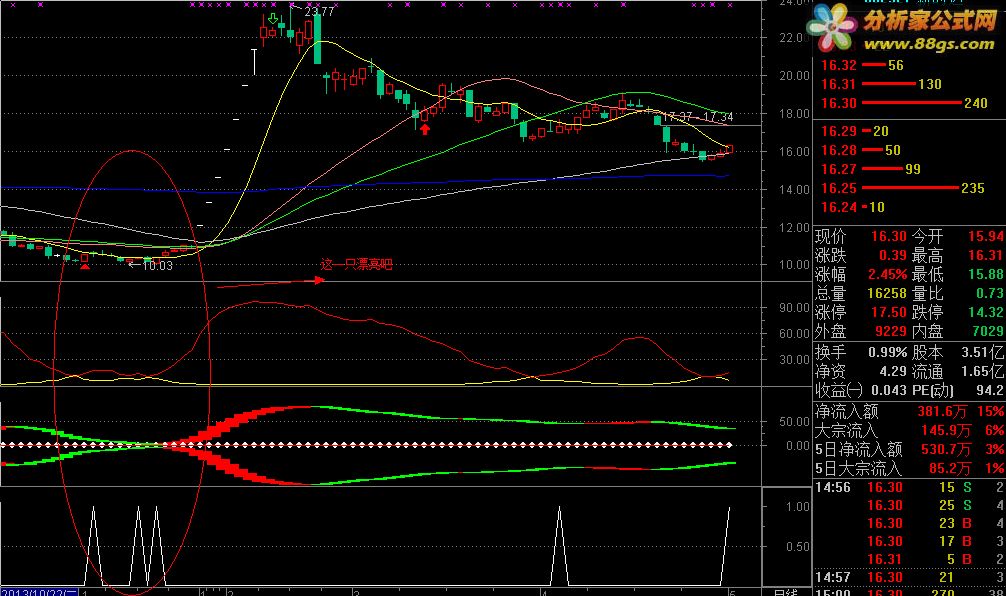The height and width of the screenshot is (596, 1006).
Task: Click the 12.00 price axis label
Action: pos(794,228)
